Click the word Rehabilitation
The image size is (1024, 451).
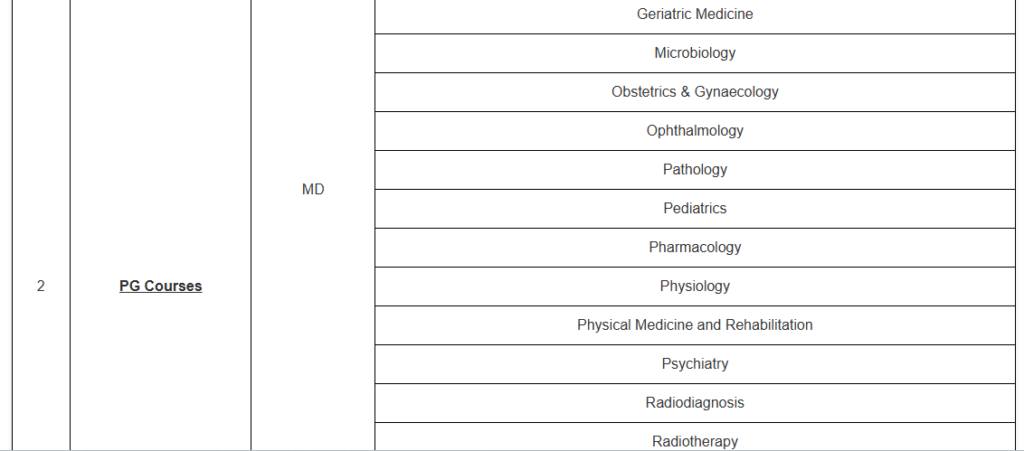click(768, 325)
